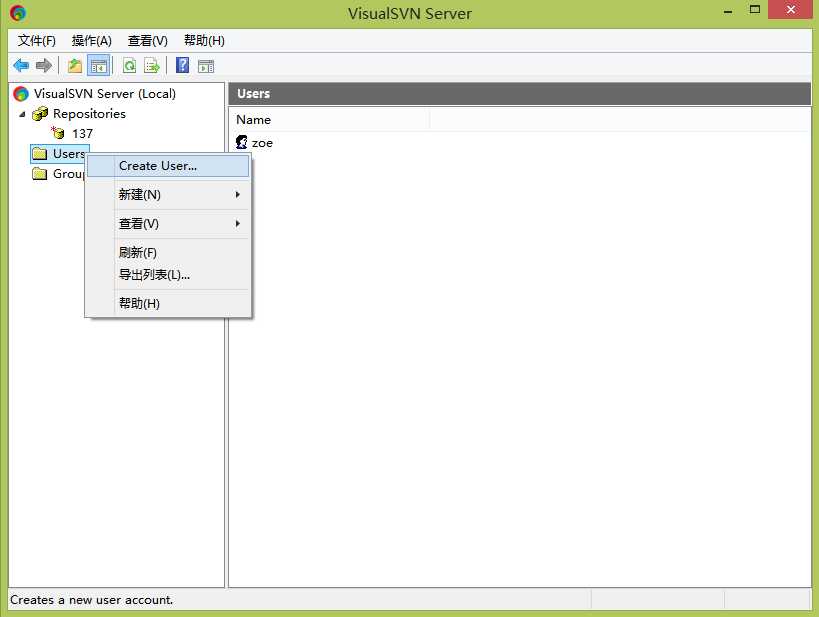This screenshot has height=617, width=819.
Task: Open the 帮助(H) menu in menu bar
Action: [x=204, y=41]
